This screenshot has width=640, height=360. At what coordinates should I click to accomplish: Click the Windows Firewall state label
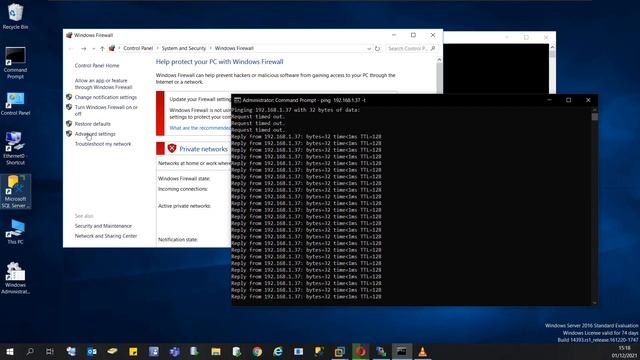click(x=184, y=178)
